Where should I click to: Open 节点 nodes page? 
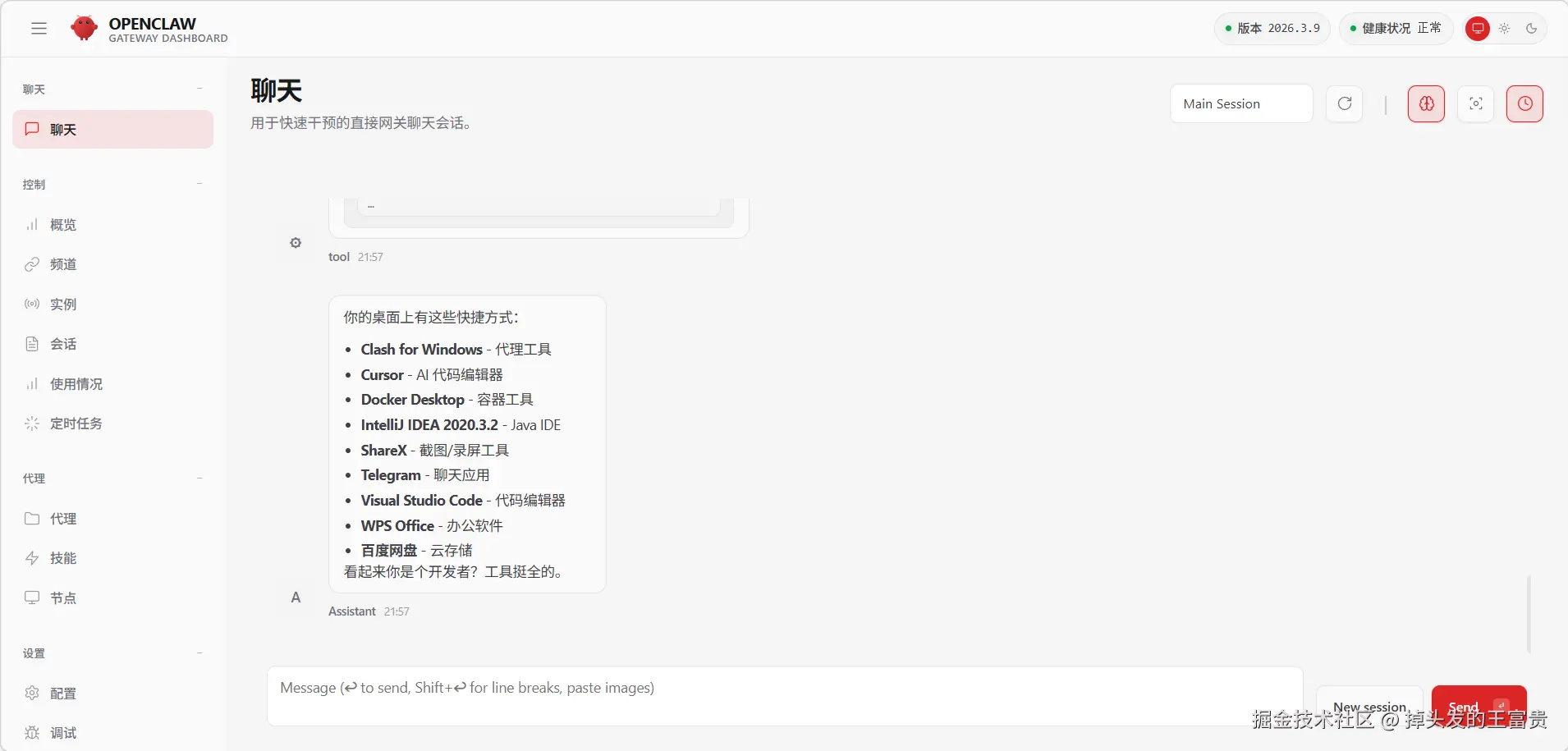coord(113,598)
